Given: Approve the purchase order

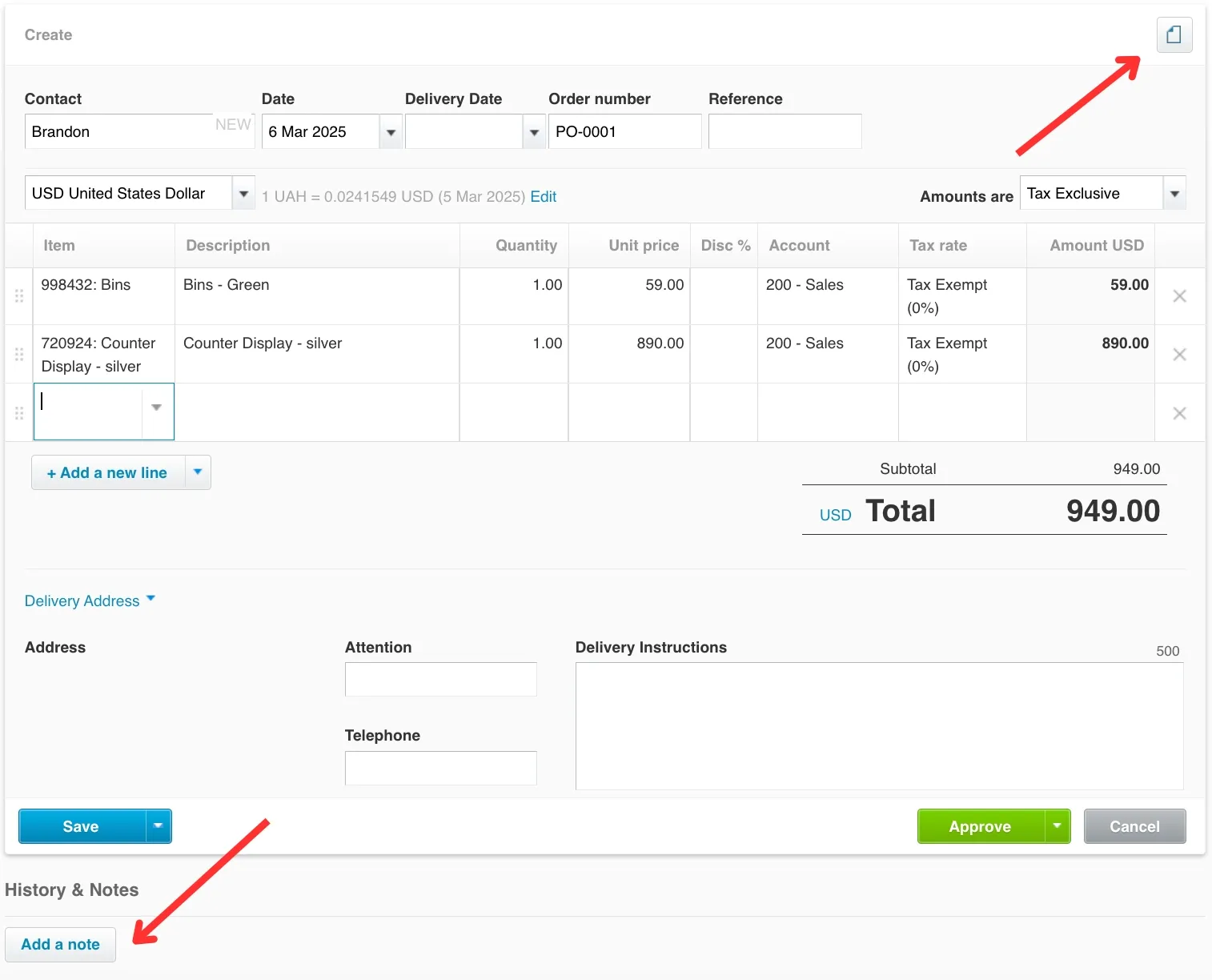Looking at the screenshot, I should [x=981, y=826].
